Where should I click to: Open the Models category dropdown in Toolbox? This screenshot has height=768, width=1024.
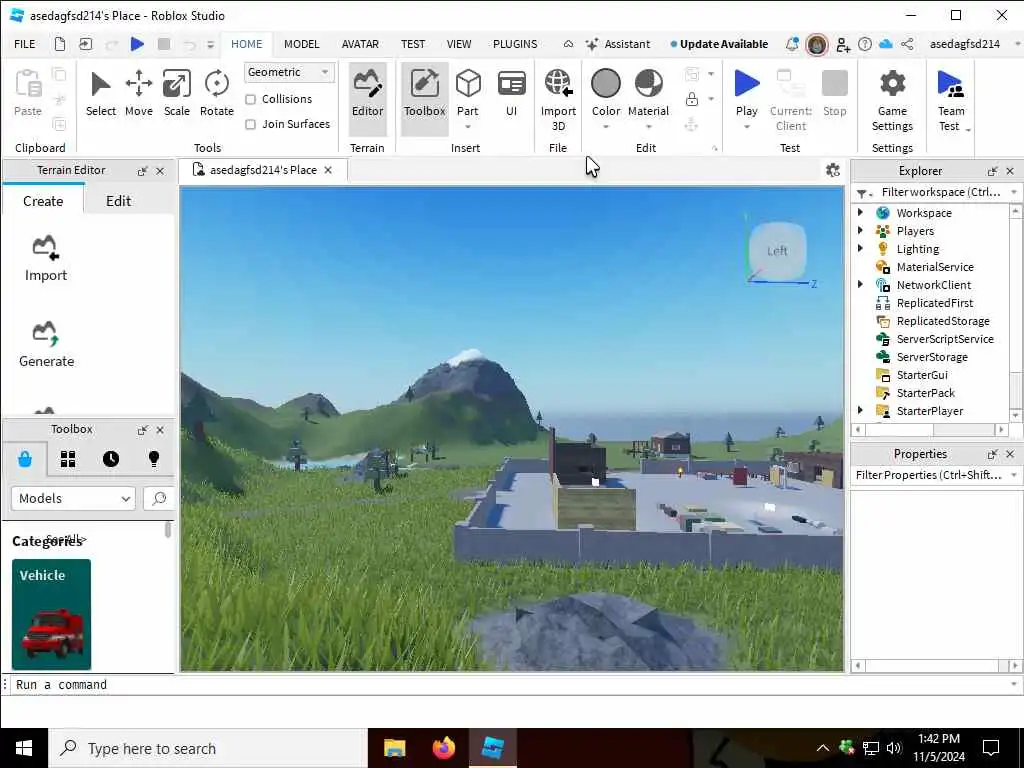(x=73, y=499)
